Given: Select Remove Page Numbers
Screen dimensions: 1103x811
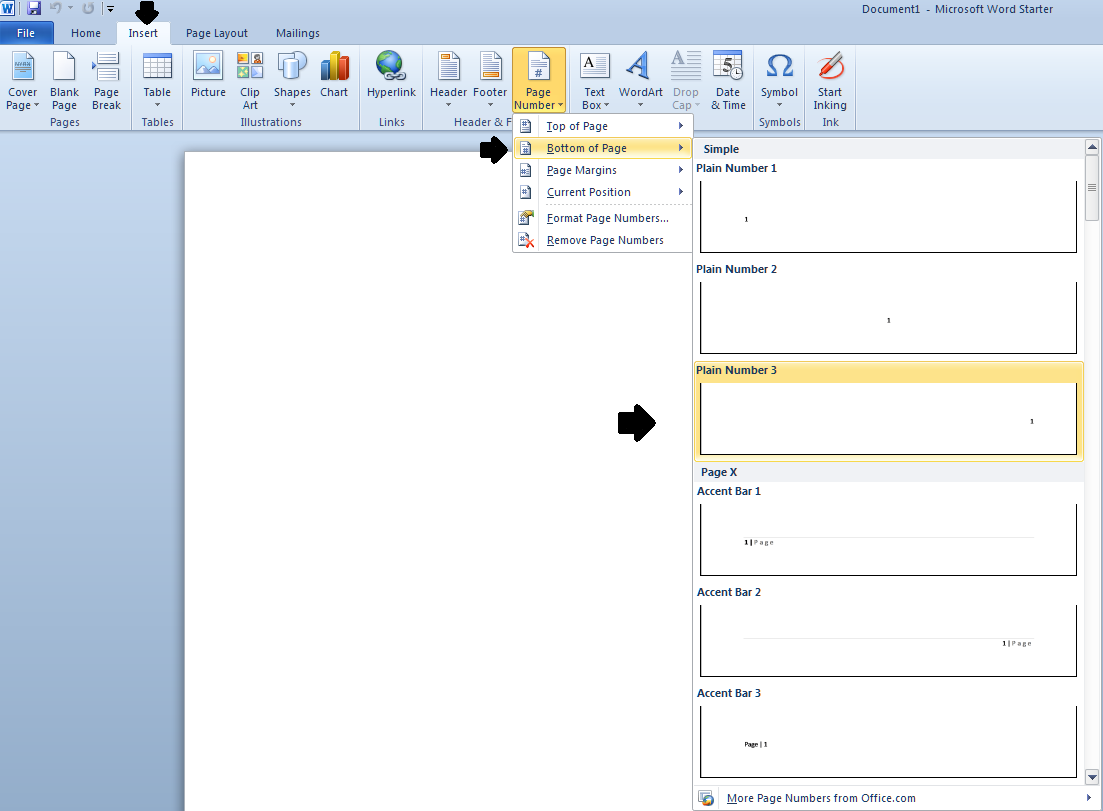Looking at the screenshot, I should (x=604, y=240).
